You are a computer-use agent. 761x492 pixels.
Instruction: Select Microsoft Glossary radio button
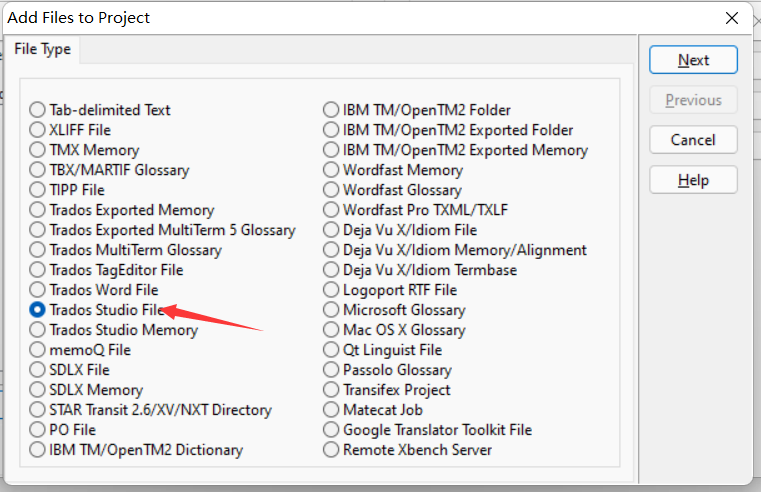[331, 310]
